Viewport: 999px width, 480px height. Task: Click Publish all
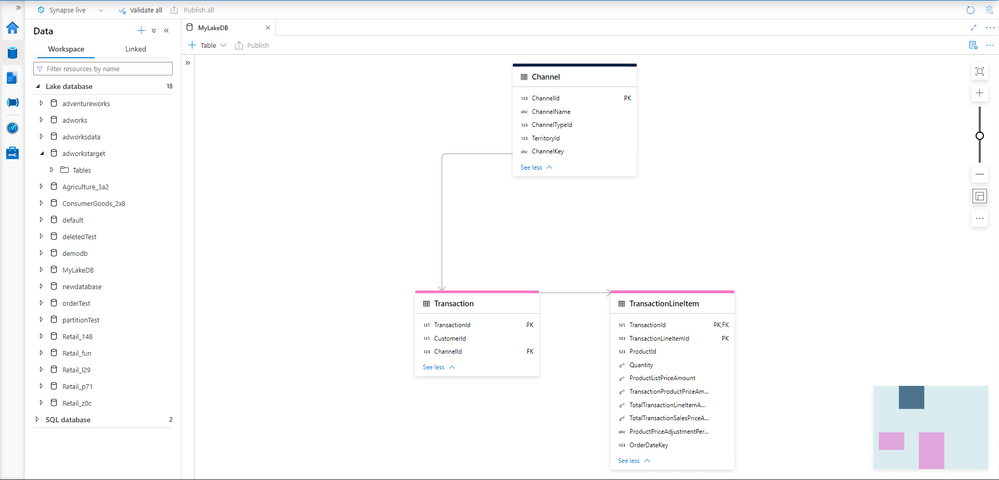pyautogui.click(x=192, y=10)
